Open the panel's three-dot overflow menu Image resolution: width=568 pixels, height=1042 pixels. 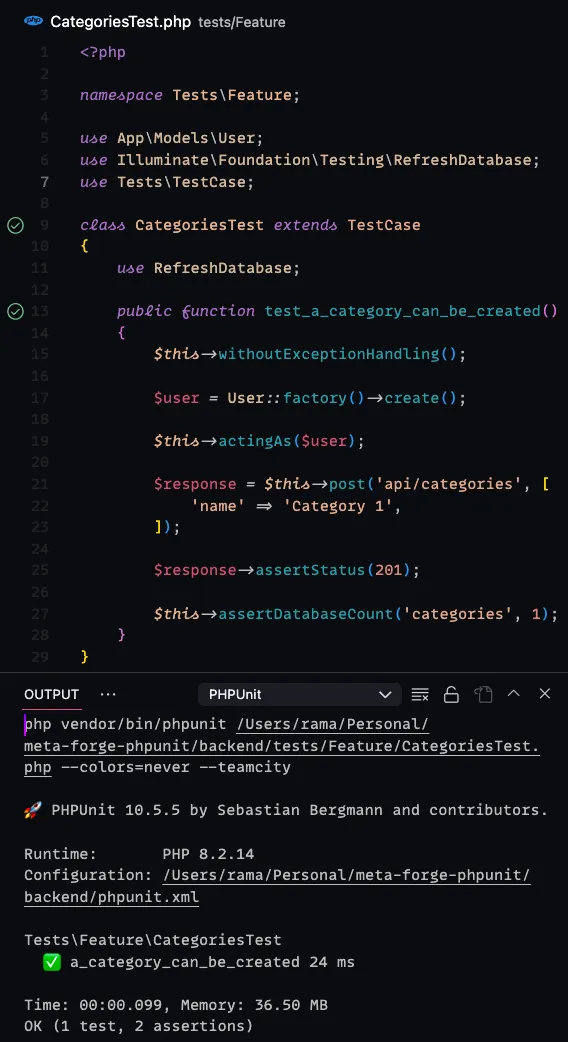point(108,694)
